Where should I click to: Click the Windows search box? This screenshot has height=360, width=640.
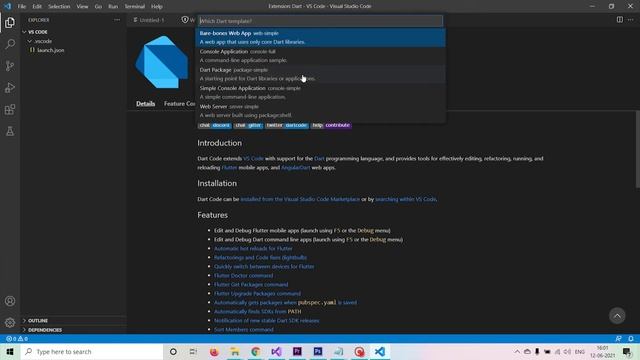pyautogui.click(x=92, y=351)
